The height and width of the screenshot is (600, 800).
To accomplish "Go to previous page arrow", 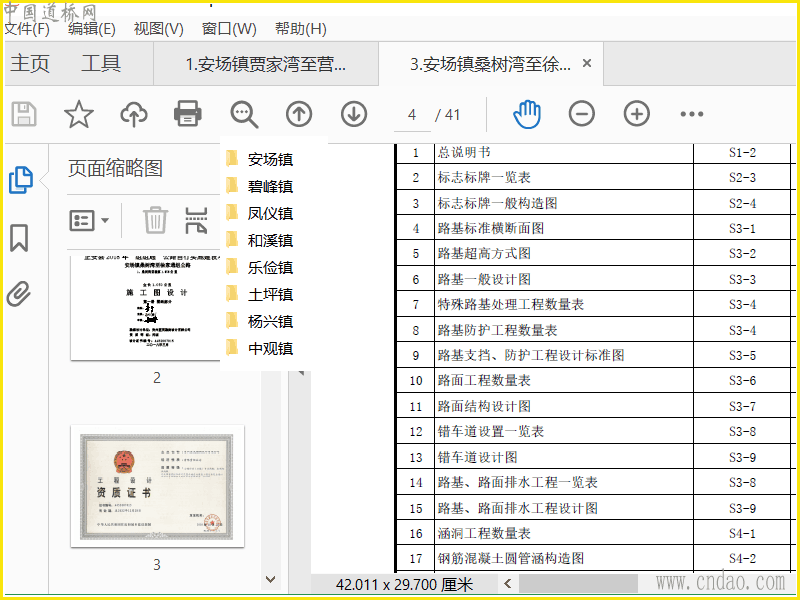I will (x=299, y=114).
